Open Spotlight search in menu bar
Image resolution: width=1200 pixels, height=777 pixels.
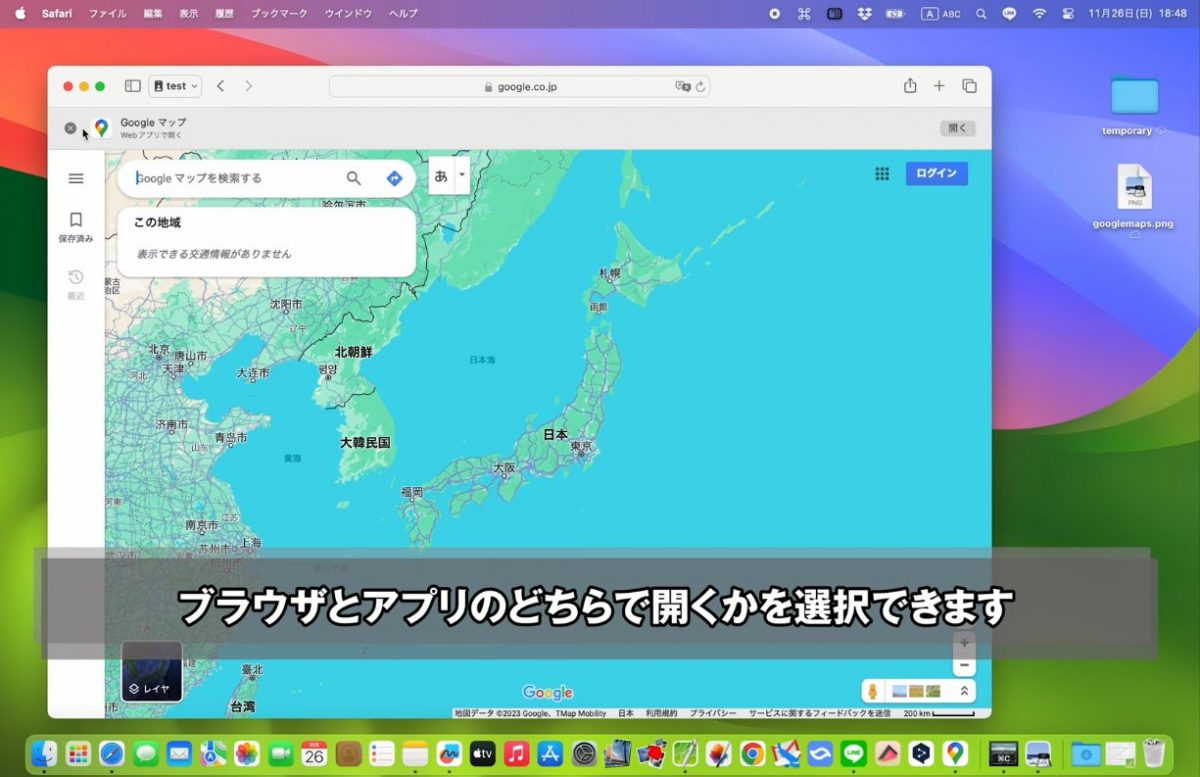[981, 14]
